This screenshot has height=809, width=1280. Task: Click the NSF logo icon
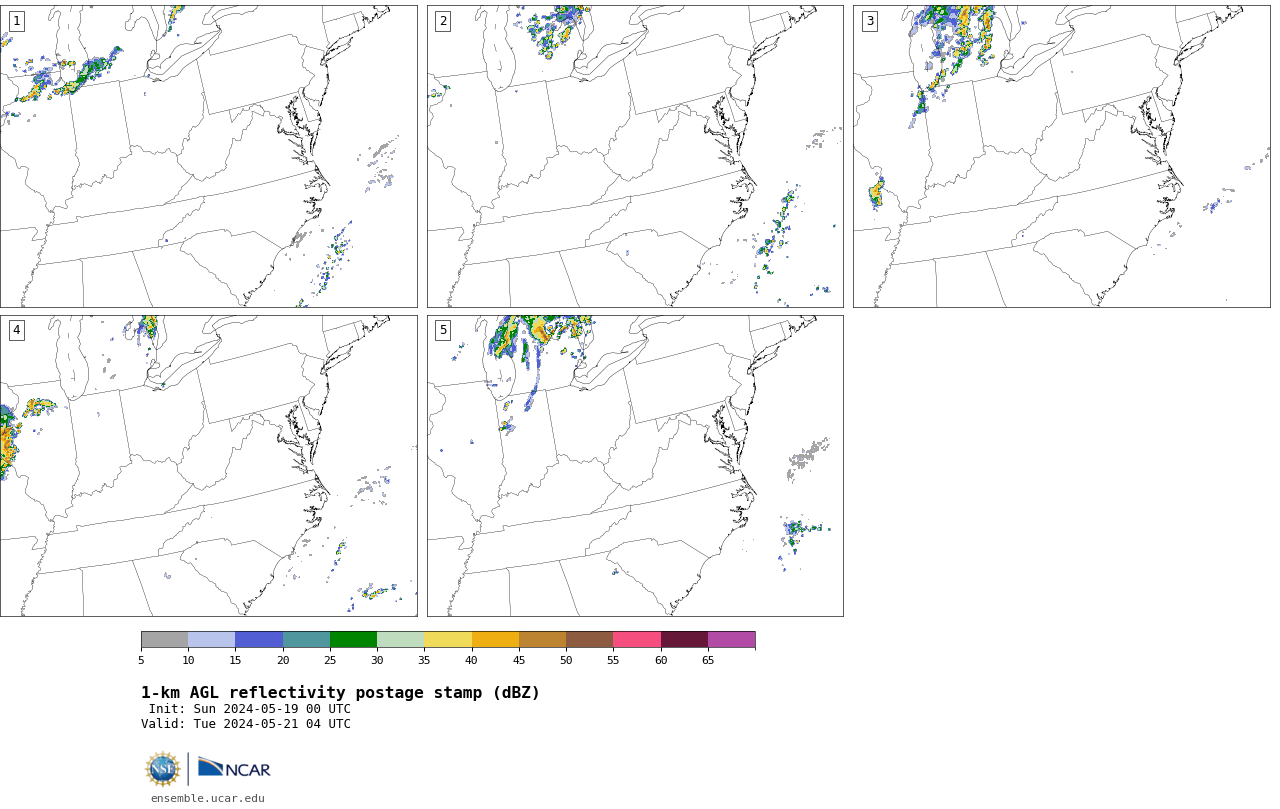163,769
